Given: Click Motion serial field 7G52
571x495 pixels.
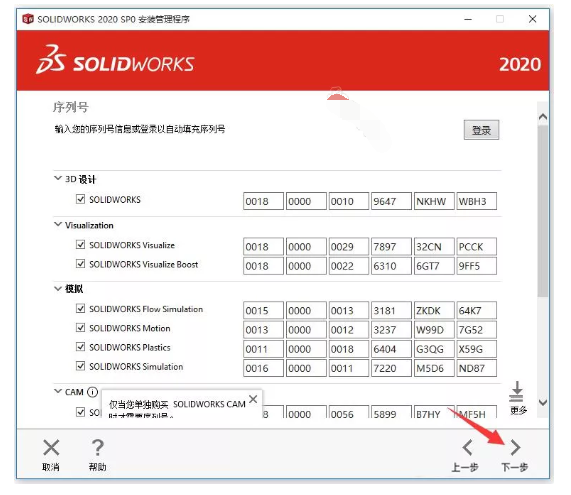Looking at the screenshot, I should coord(476,330).
